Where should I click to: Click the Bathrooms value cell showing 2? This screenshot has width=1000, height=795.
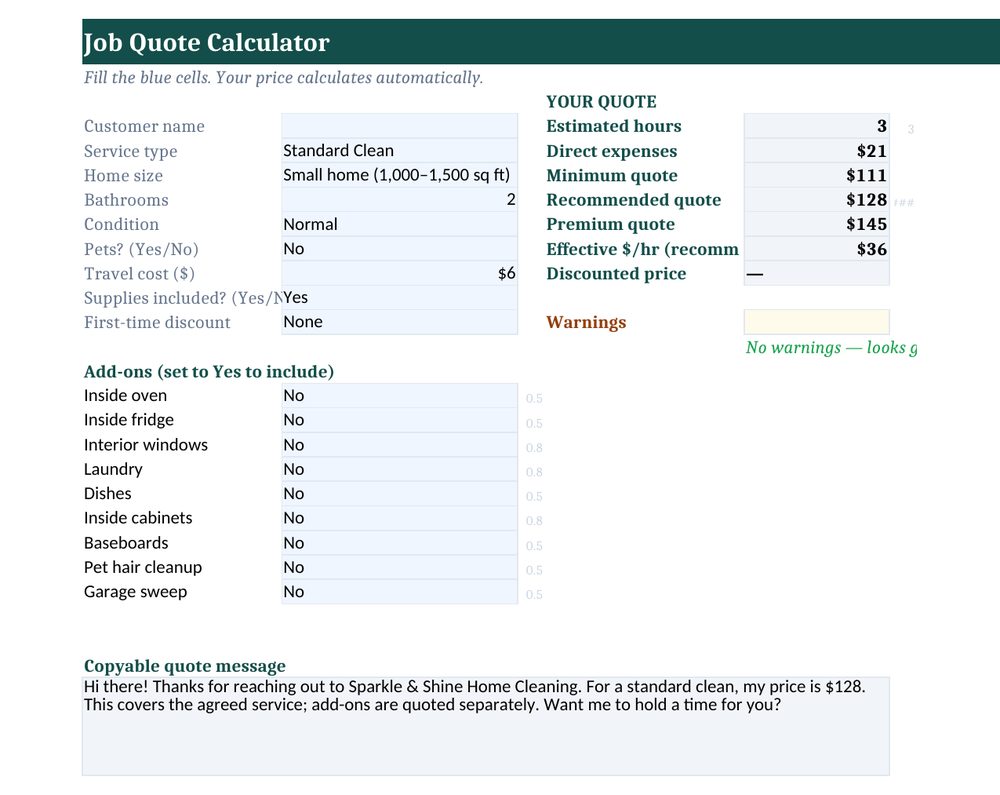(x=399, y=200)
